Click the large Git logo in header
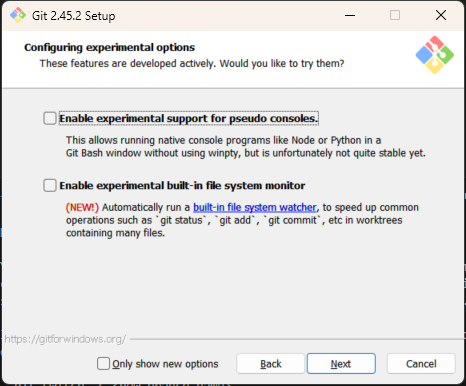The image size is (466, 386). [x=434, y=55]
